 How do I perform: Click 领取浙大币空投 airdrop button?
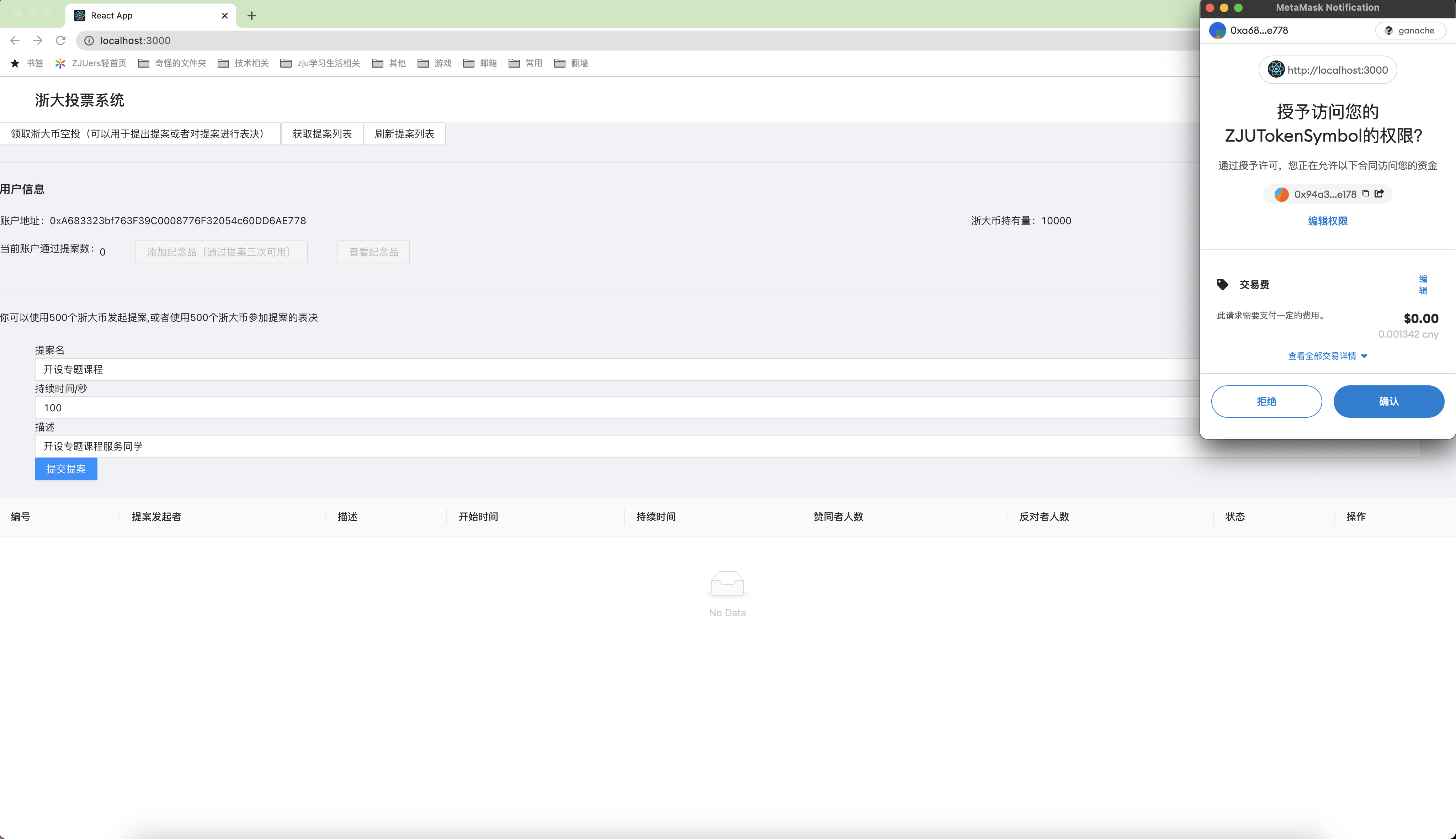(140, 134)
